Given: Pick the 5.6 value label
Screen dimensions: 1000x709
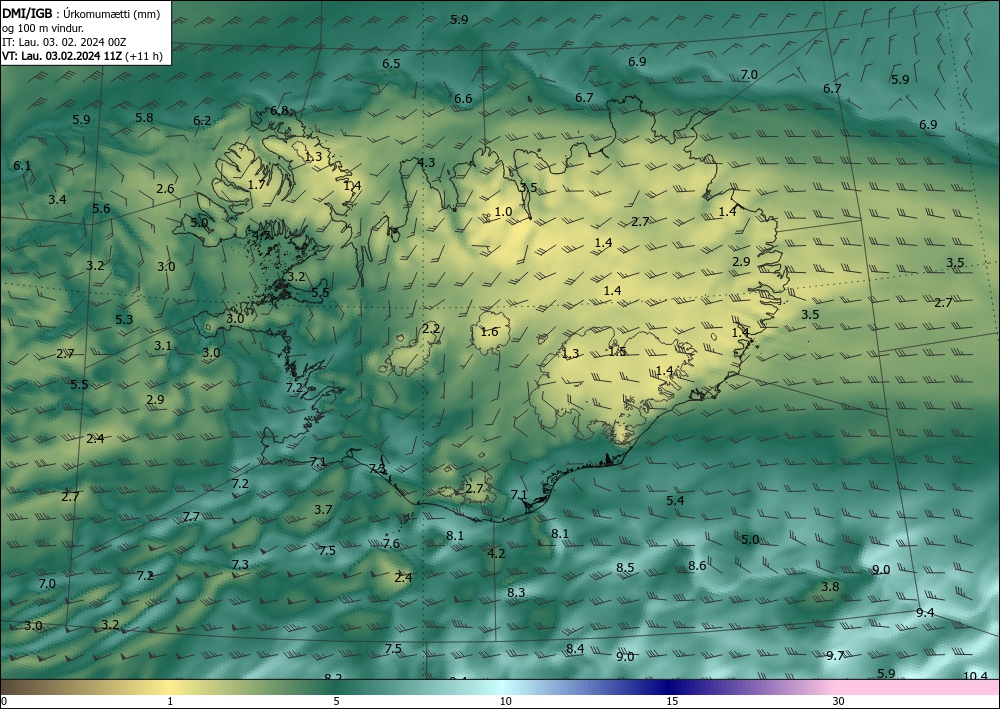Looking at the screenshot, I should click(101, 208).
